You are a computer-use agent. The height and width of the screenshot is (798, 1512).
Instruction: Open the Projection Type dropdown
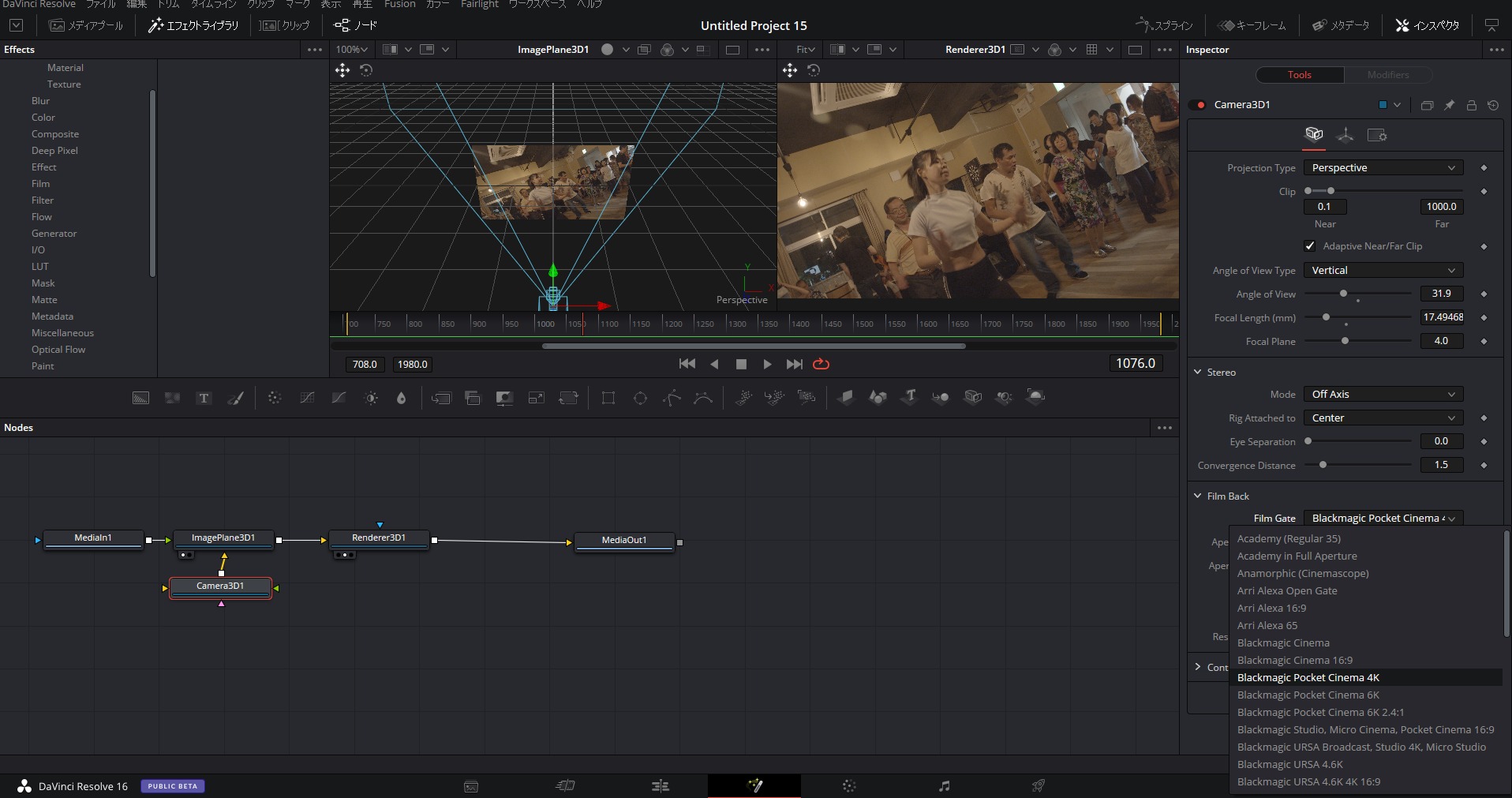[1383, 167]
